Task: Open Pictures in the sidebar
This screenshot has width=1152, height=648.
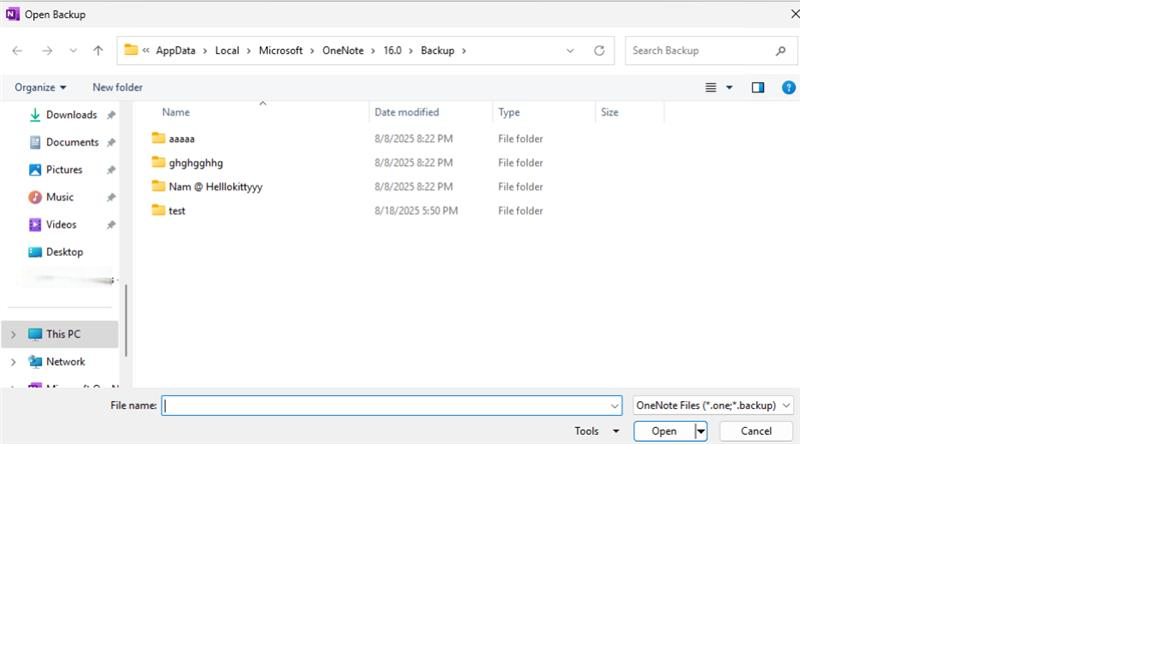Action: (64, 170)
